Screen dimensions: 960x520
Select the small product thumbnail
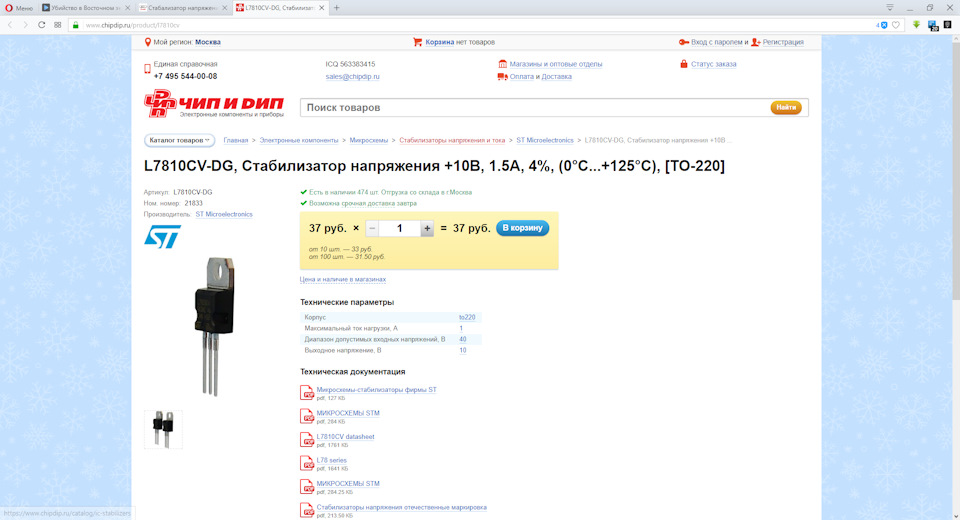pyautogui.click(x=163, y=429)
